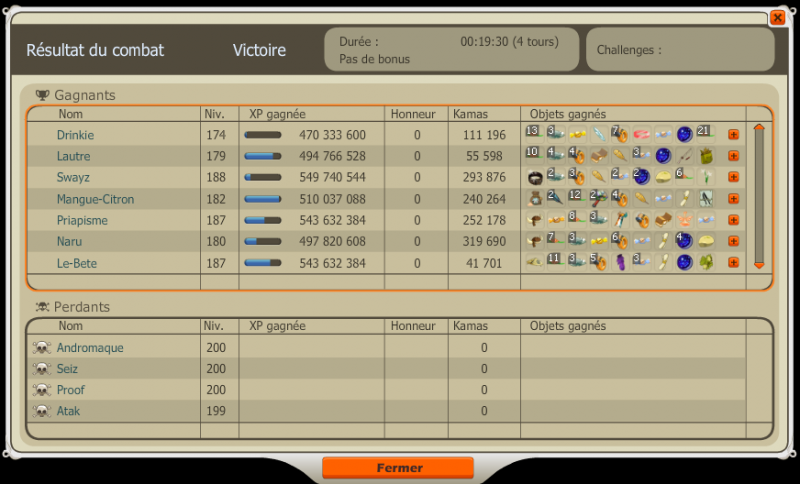Select the green sack item in Lautre's row
This screenshot has height=484, width=800.
pos(706,156)
